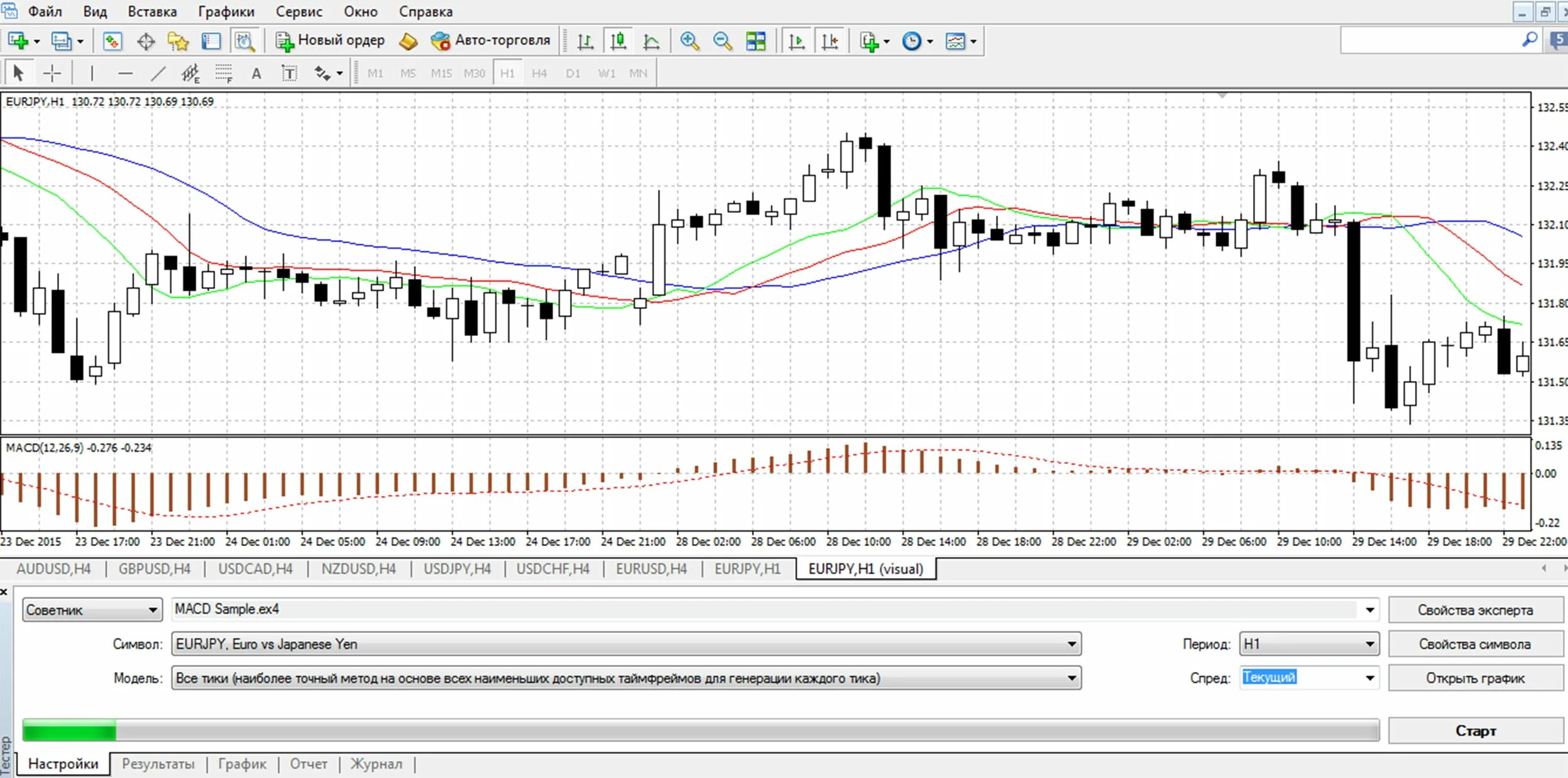Toggle the chart auto-scroll button
Viewport: 1568px width, 778px height.
coord(797,41)
